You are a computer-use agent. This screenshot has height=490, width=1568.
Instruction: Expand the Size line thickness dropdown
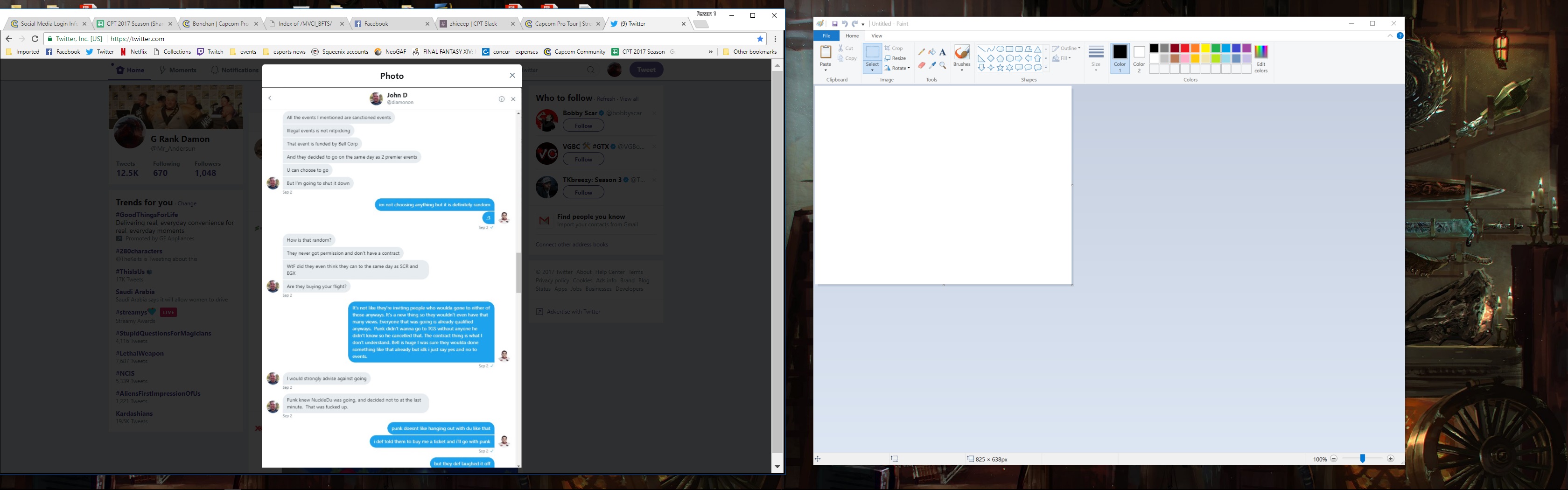(x=1096, y=58)
